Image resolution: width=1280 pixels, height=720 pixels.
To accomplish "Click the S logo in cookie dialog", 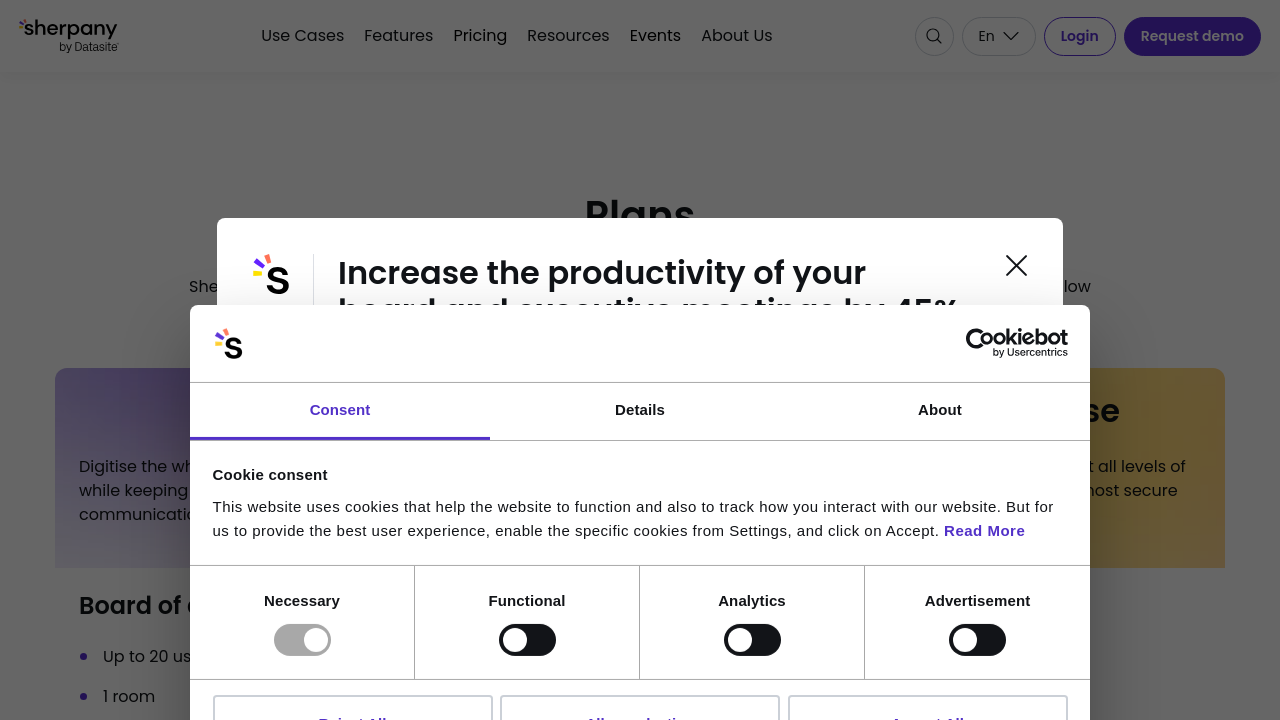I will click(229, 344).
